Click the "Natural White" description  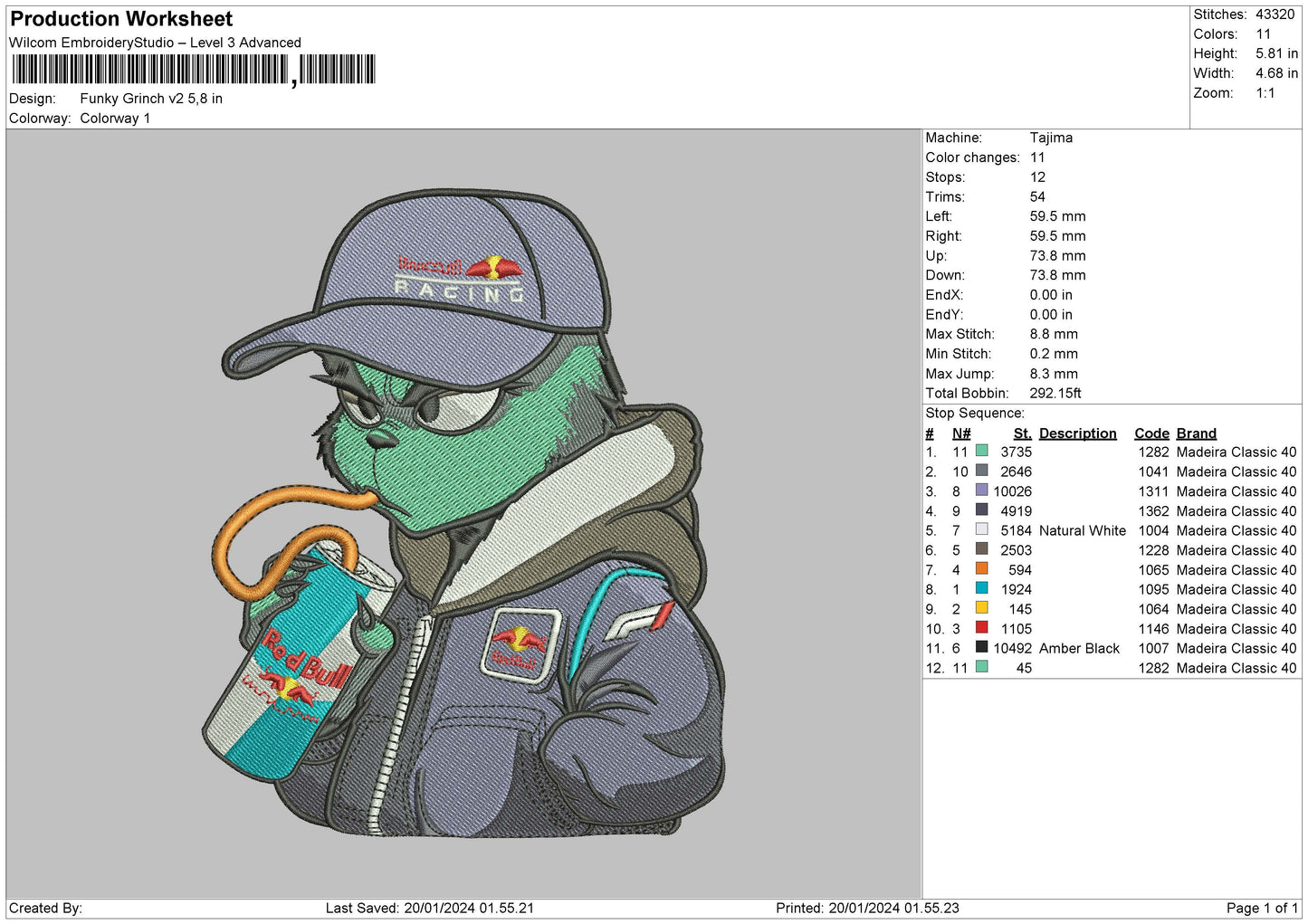tap(1083, 530)
